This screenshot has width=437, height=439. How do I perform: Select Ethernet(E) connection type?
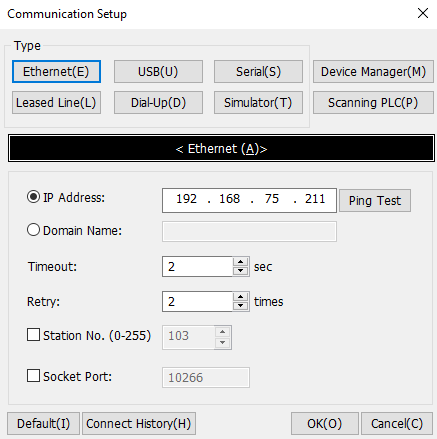(x=56, y=71)
